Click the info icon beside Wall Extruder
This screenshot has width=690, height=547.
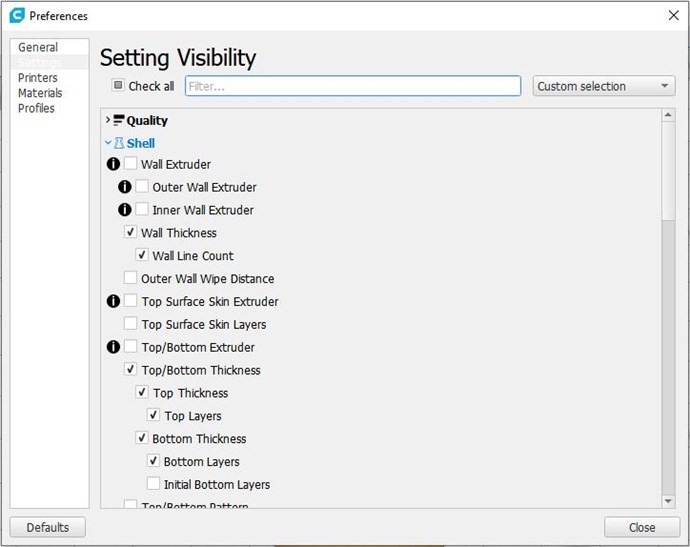113,164
